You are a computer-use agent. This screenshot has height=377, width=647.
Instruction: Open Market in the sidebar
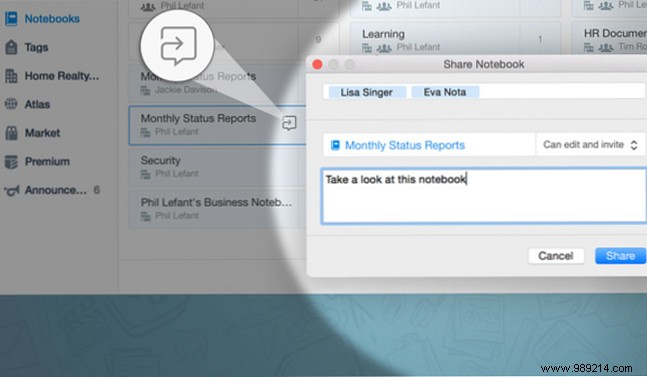tap(42, 133)
